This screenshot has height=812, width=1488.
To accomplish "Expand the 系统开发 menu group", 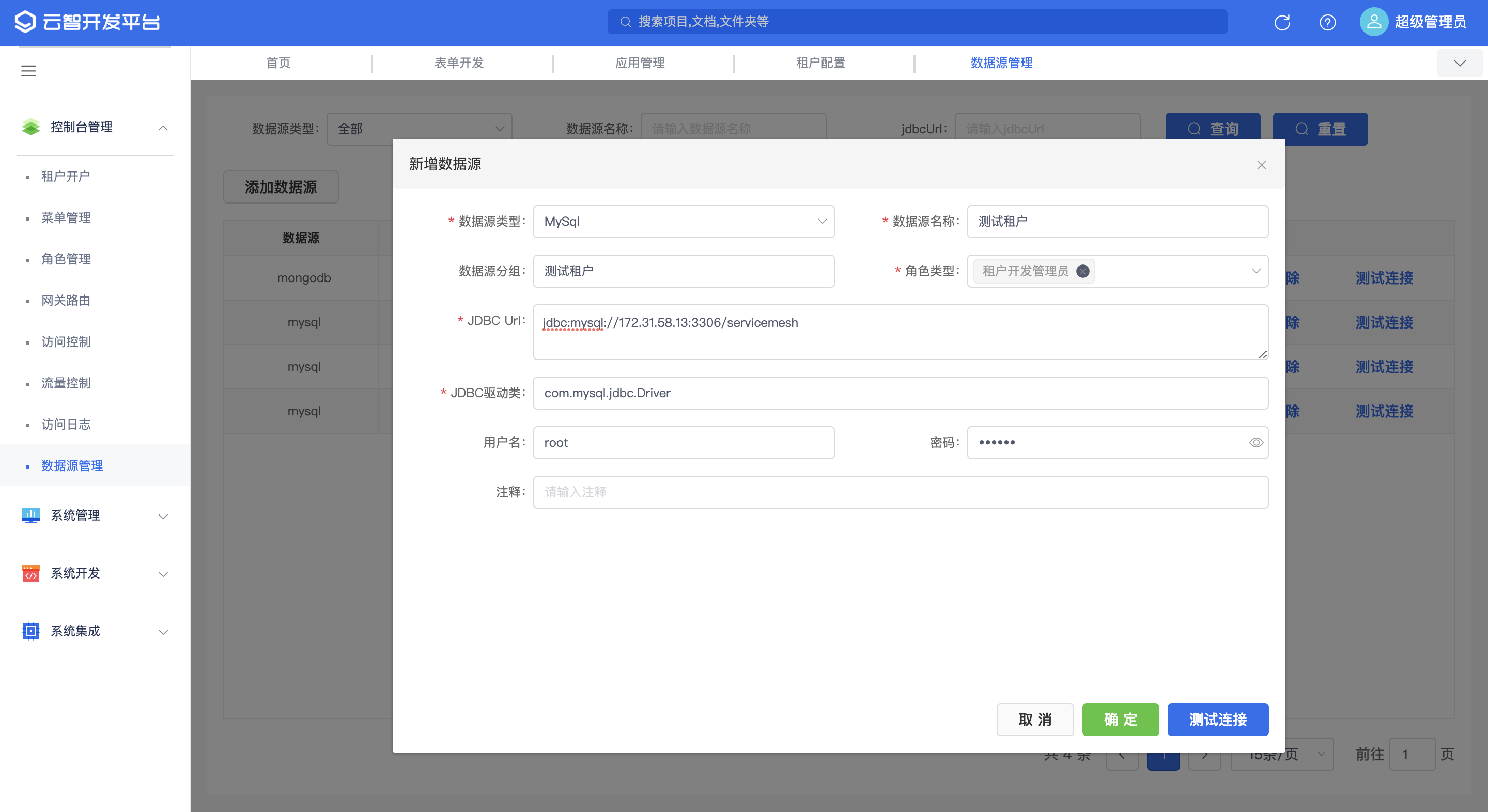I will pyautogui.click(x=163, y=574).
